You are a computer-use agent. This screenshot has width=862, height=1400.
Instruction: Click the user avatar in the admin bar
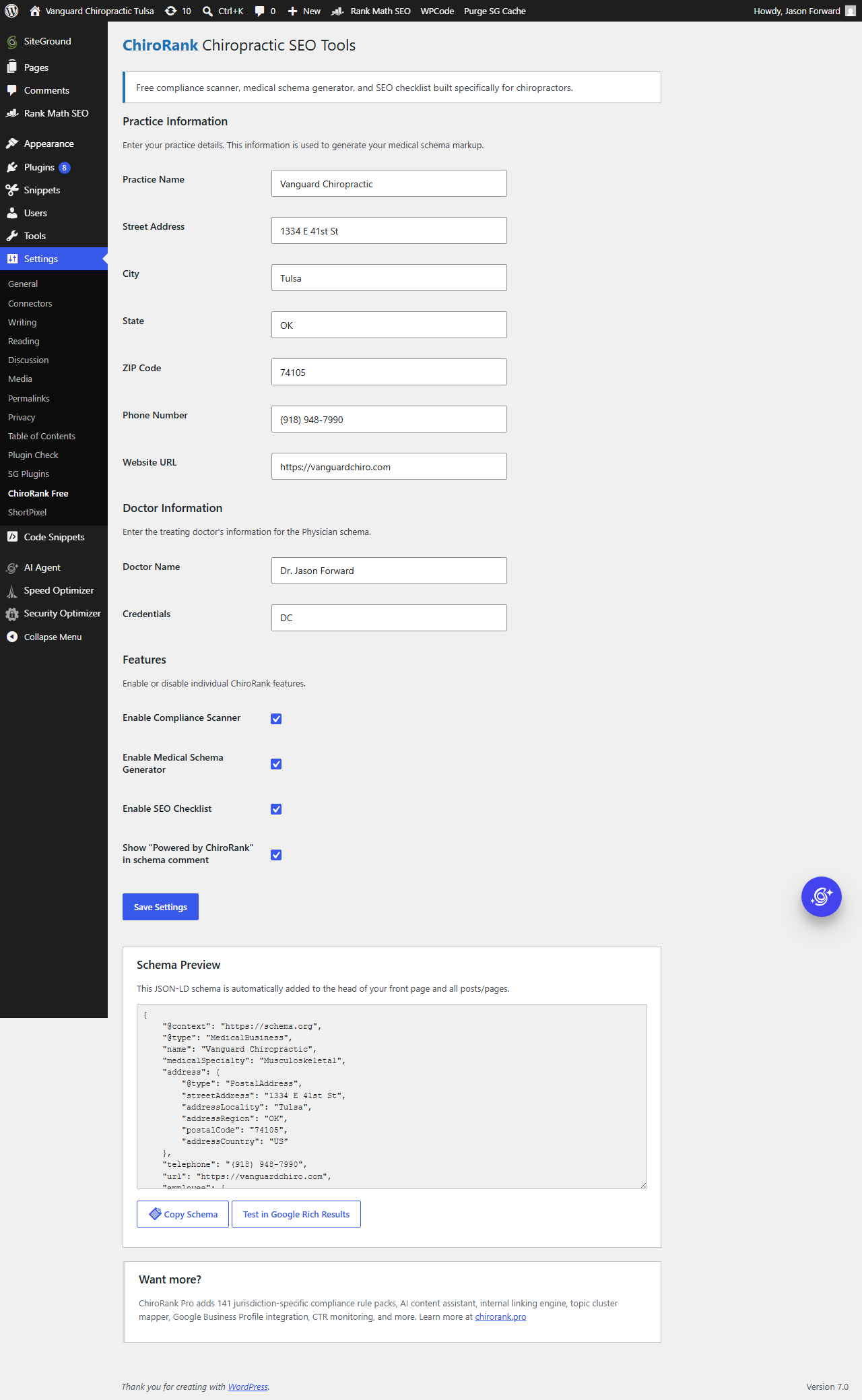pos(850,11)
